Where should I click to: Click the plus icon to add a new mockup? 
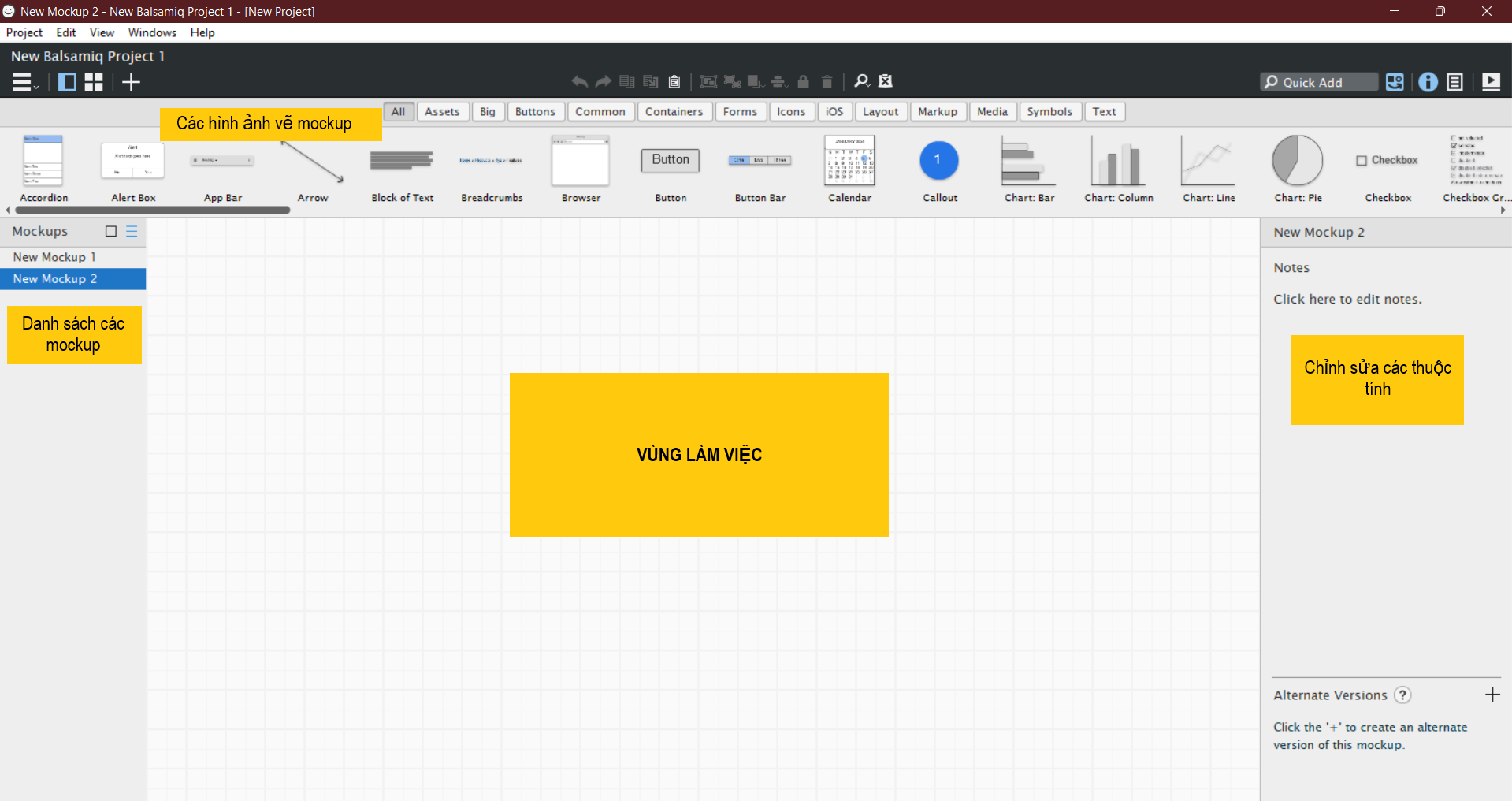pyautogui.click(x=131, y=82)
